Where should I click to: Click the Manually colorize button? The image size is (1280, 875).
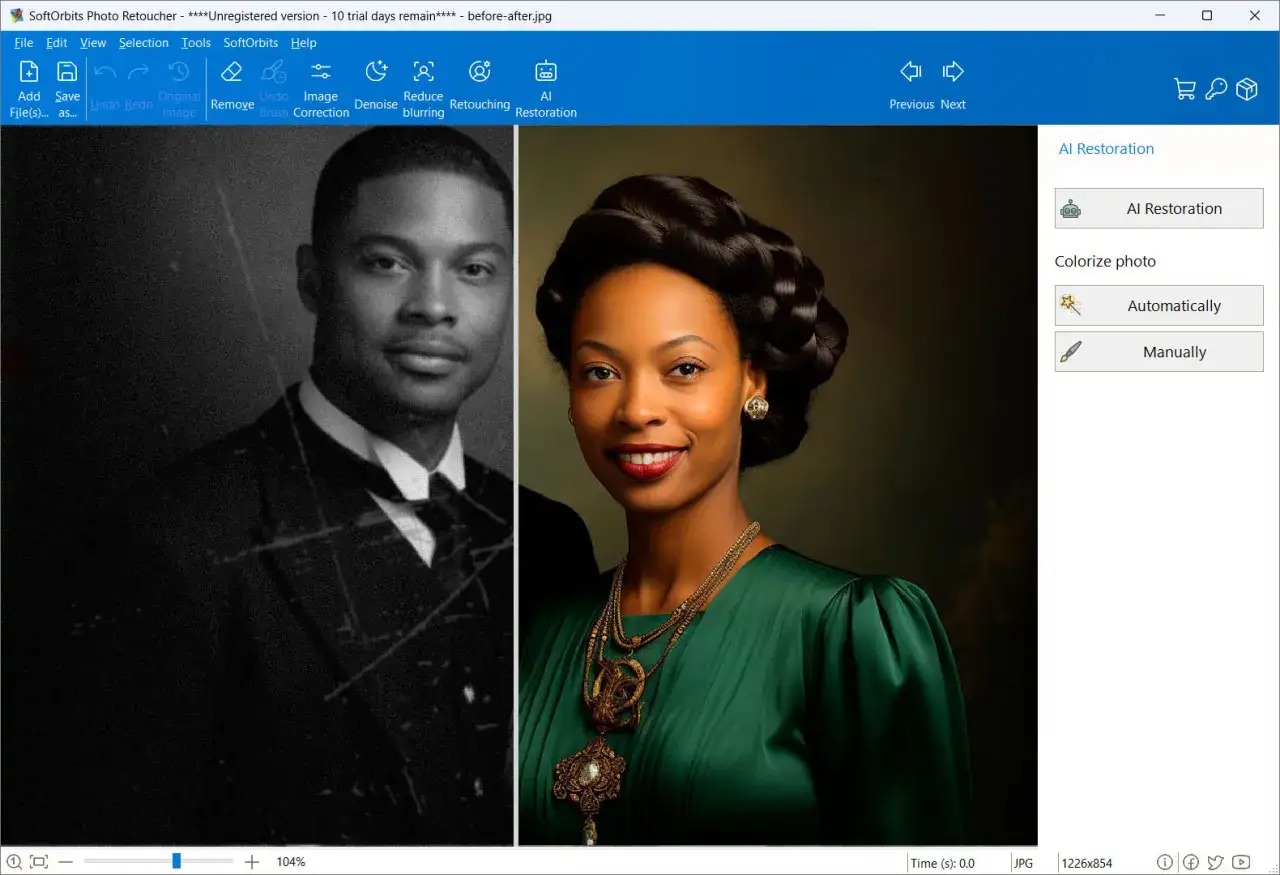1159,352
